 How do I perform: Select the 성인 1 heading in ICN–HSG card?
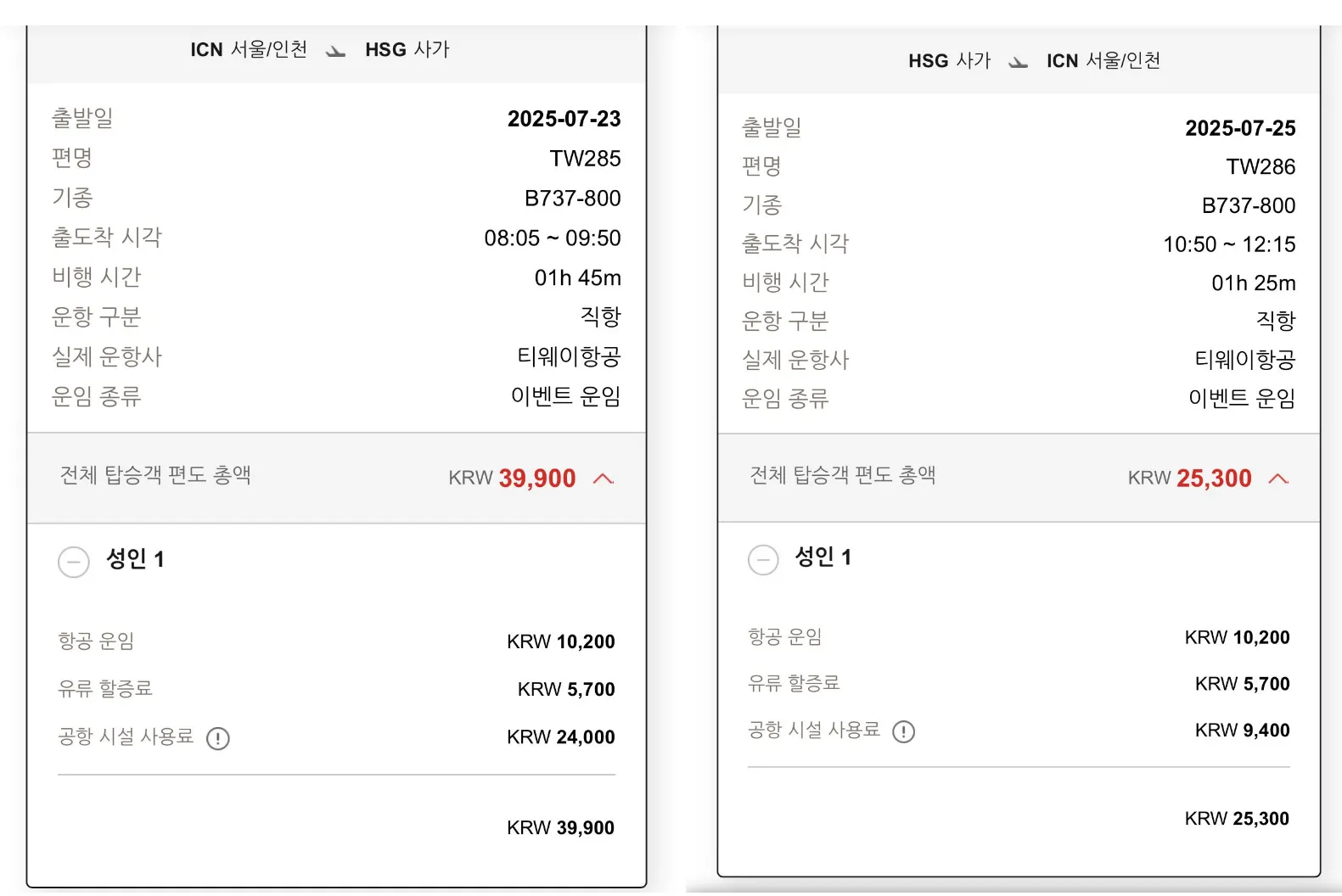click(135, 559)
